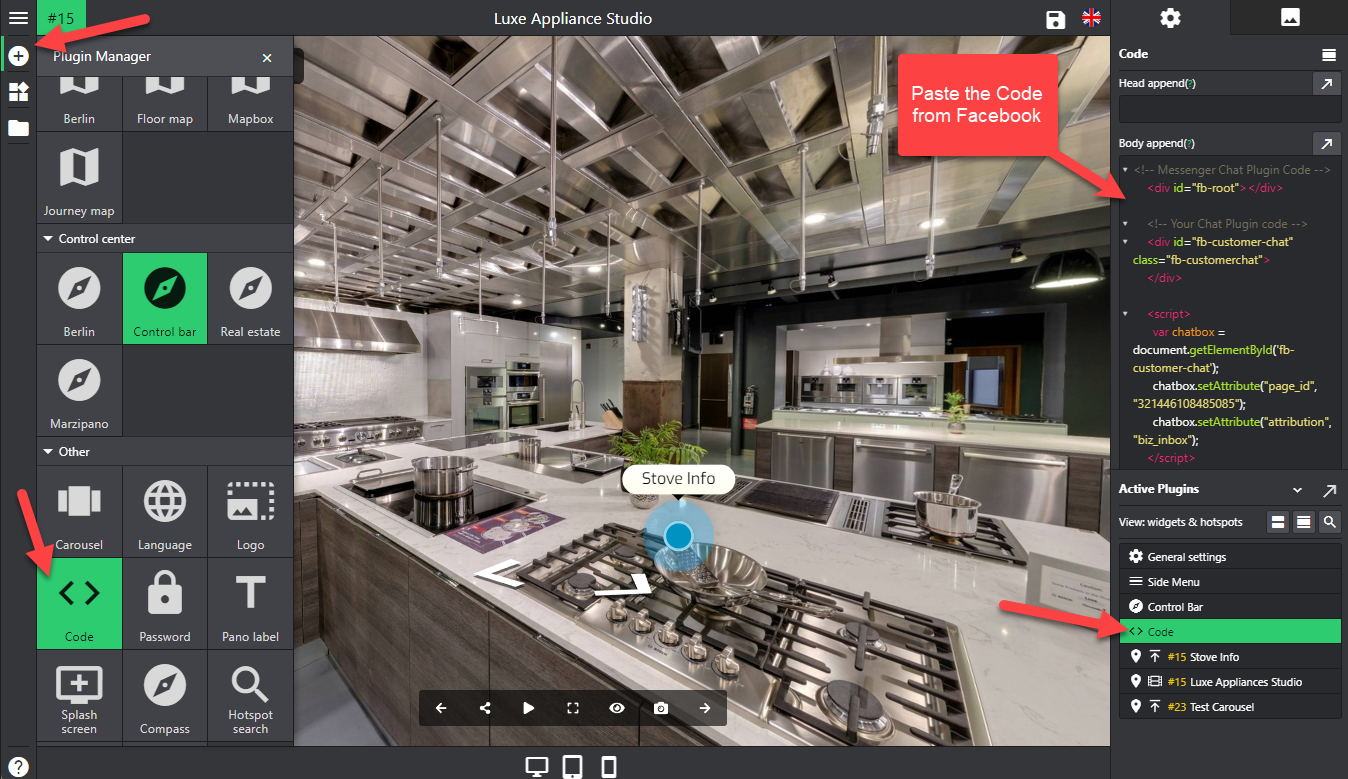Save the project with the floppy icon
The image size is (1348, 779).
(1055, 19)
